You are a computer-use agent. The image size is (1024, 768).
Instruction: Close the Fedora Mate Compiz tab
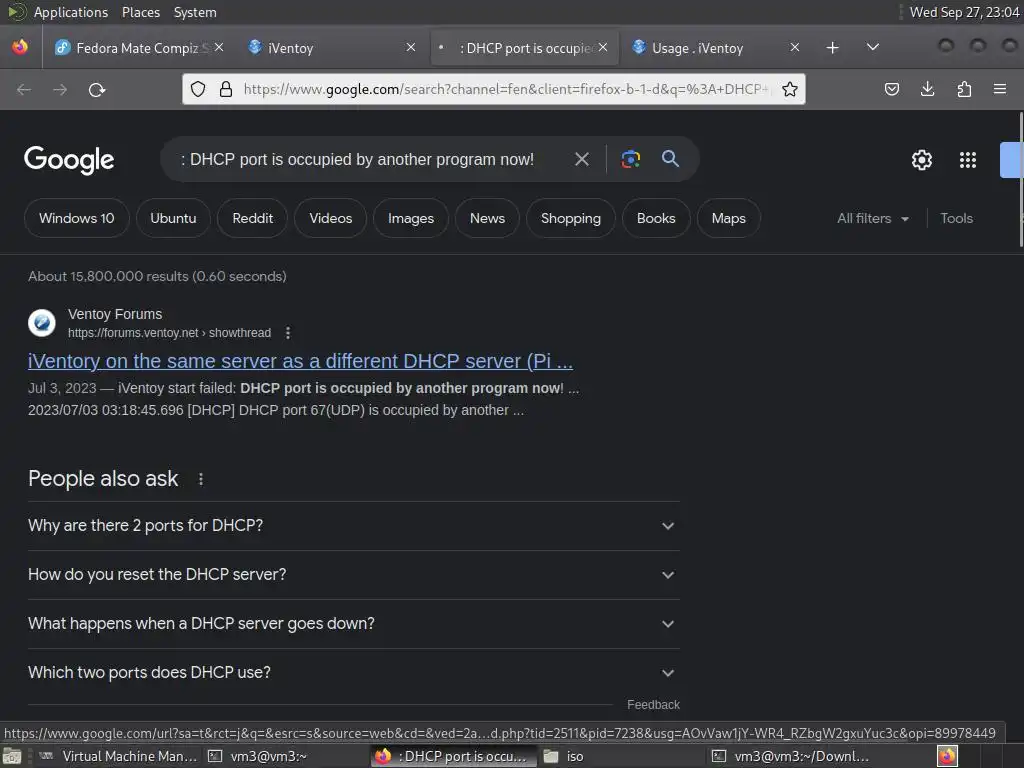[x=219, y=47]
